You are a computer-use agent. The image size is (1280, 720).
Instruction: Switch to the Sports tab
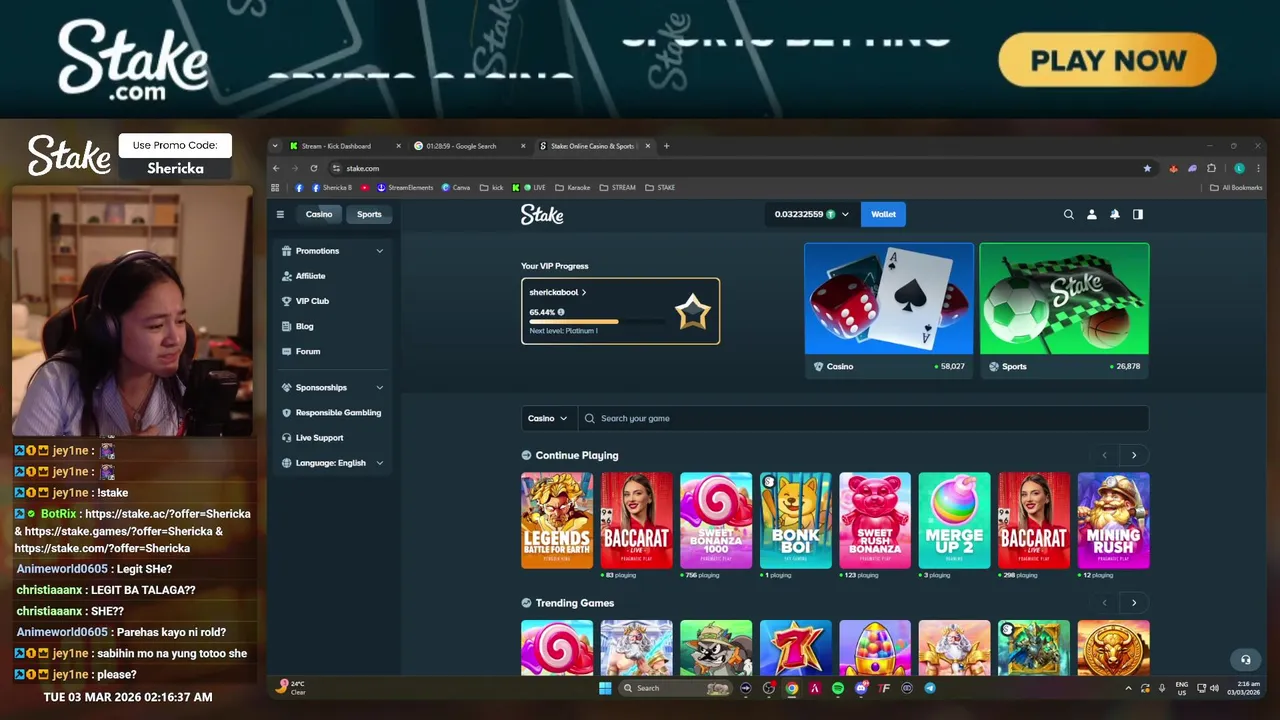[369, 214]
